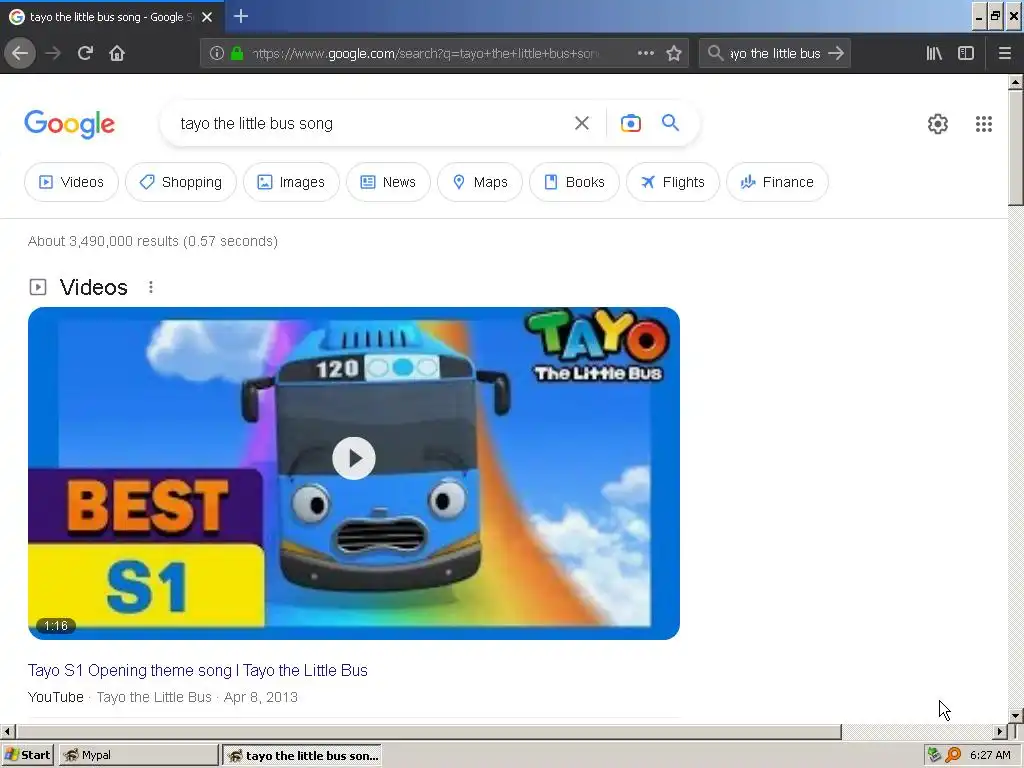Open the Library bookmarks icon
The image size is (1024, 768).
[x=934, y=53]
